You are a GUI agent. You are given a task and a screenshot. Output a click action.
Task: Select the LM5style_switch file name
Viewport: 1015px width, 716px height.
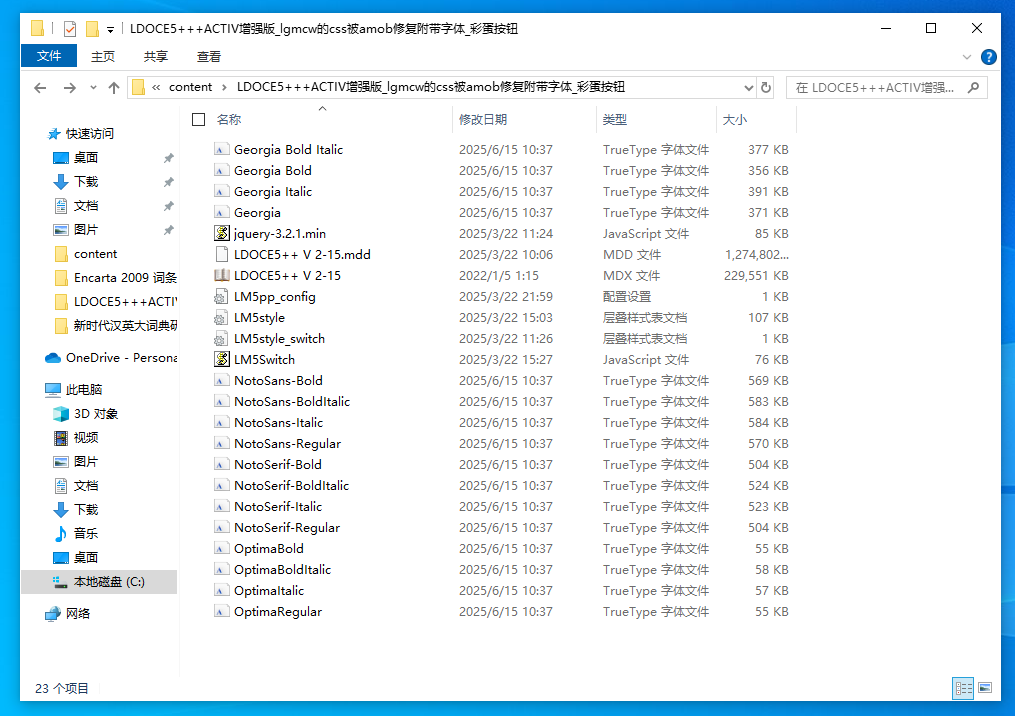click(280, 339)
